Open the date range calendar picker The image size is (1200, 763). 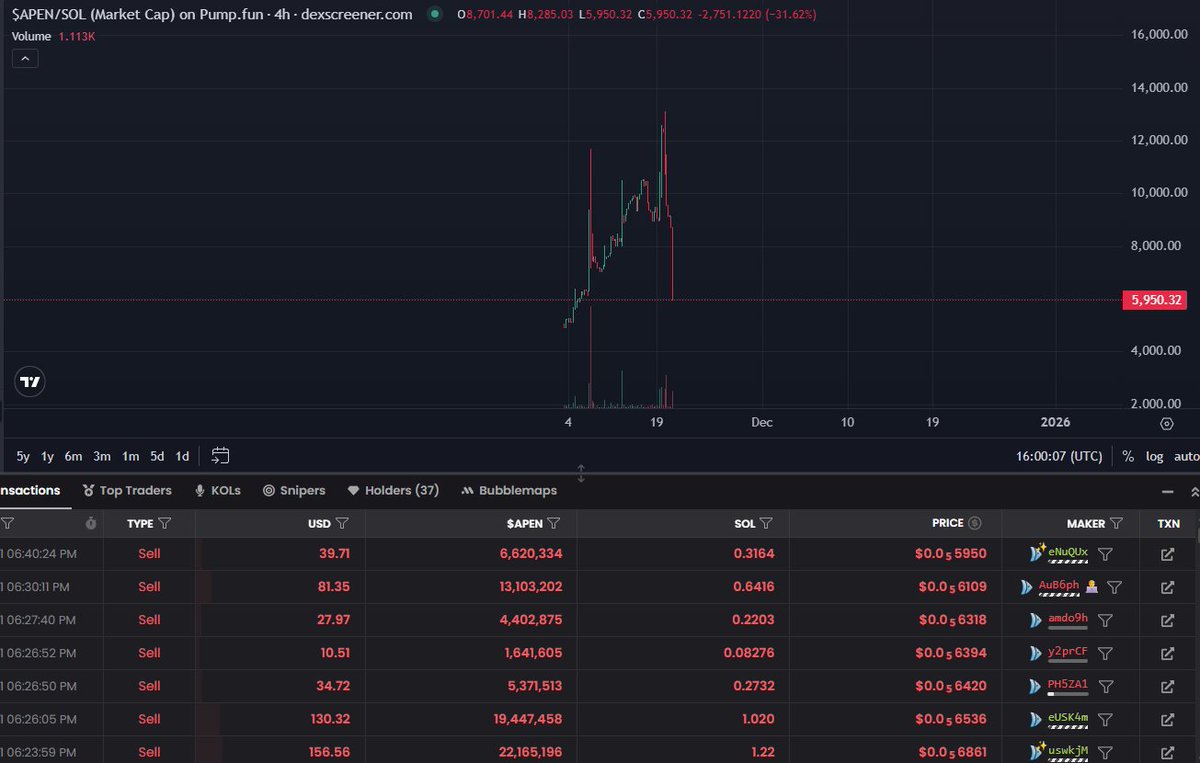[x=221, y=456]
